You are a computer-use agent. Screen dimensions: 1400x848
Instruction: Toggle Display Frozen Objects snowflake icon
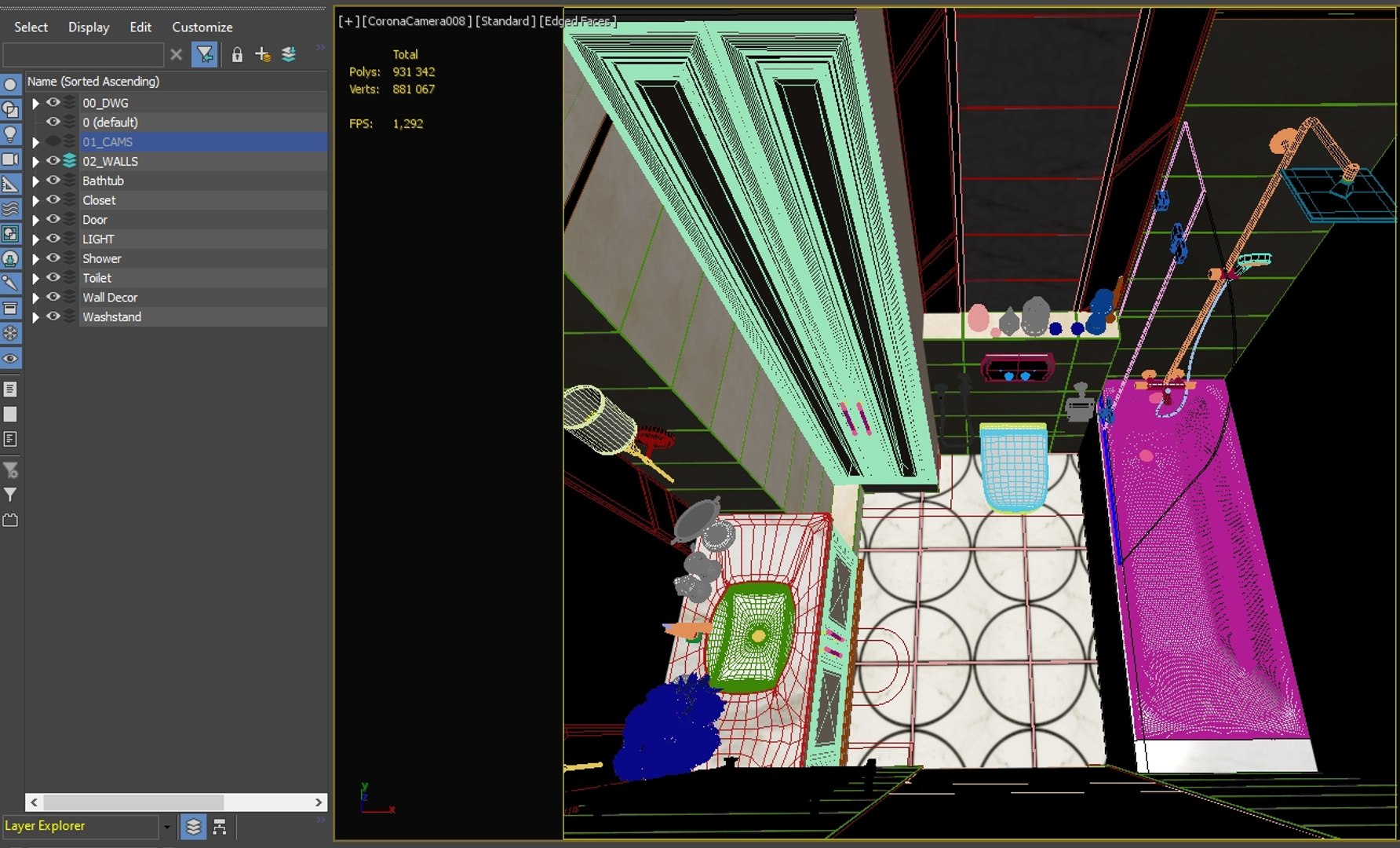coord(10,333)
